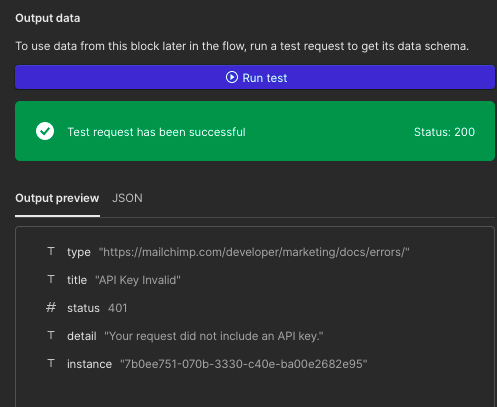The width and height of the screenshot is (497, 407).
Task: Select the Output preview tab
Action: tap(57, 198)
